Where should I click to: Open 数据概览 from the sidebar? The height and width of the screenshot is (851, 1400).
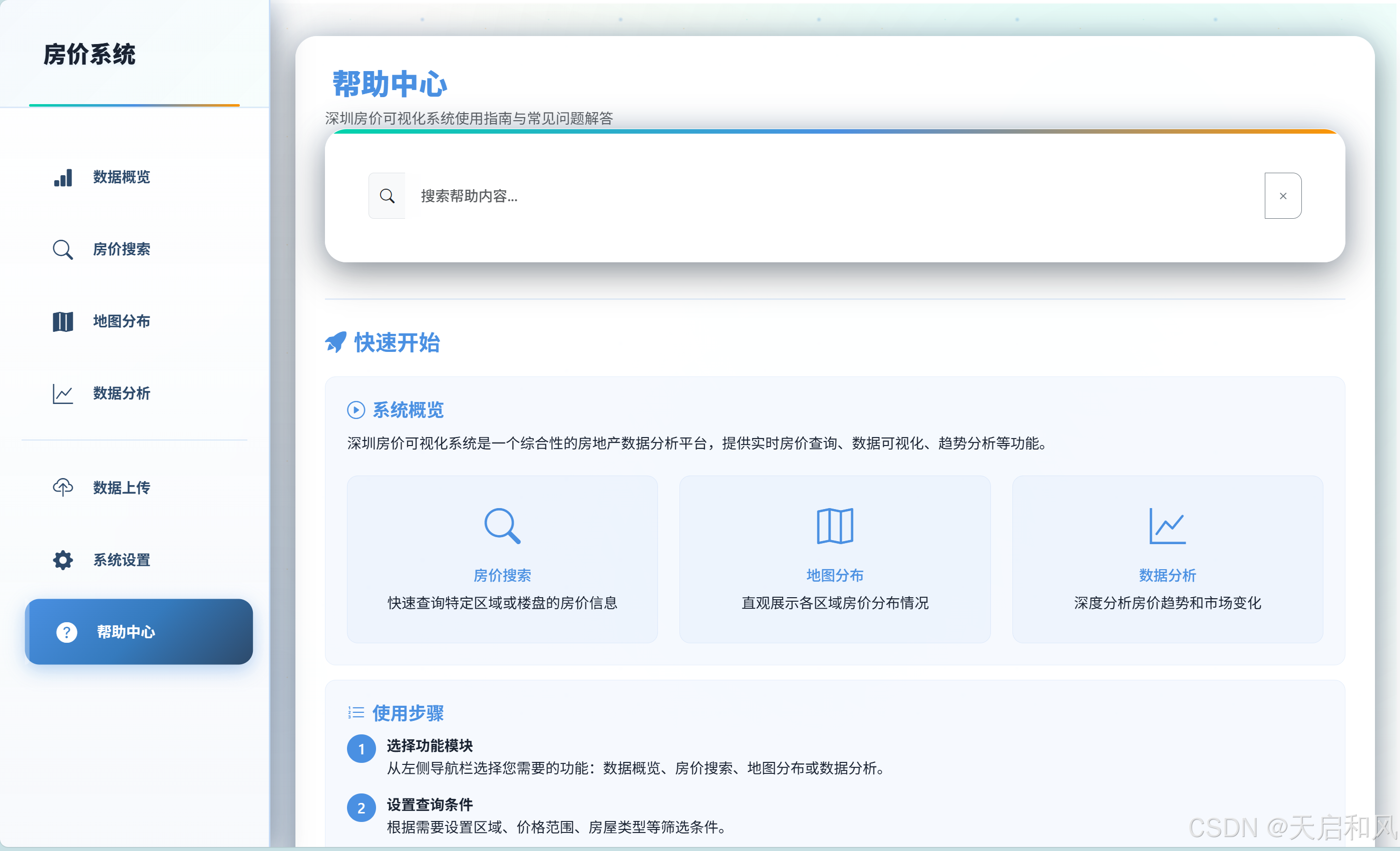coord(139,177)
